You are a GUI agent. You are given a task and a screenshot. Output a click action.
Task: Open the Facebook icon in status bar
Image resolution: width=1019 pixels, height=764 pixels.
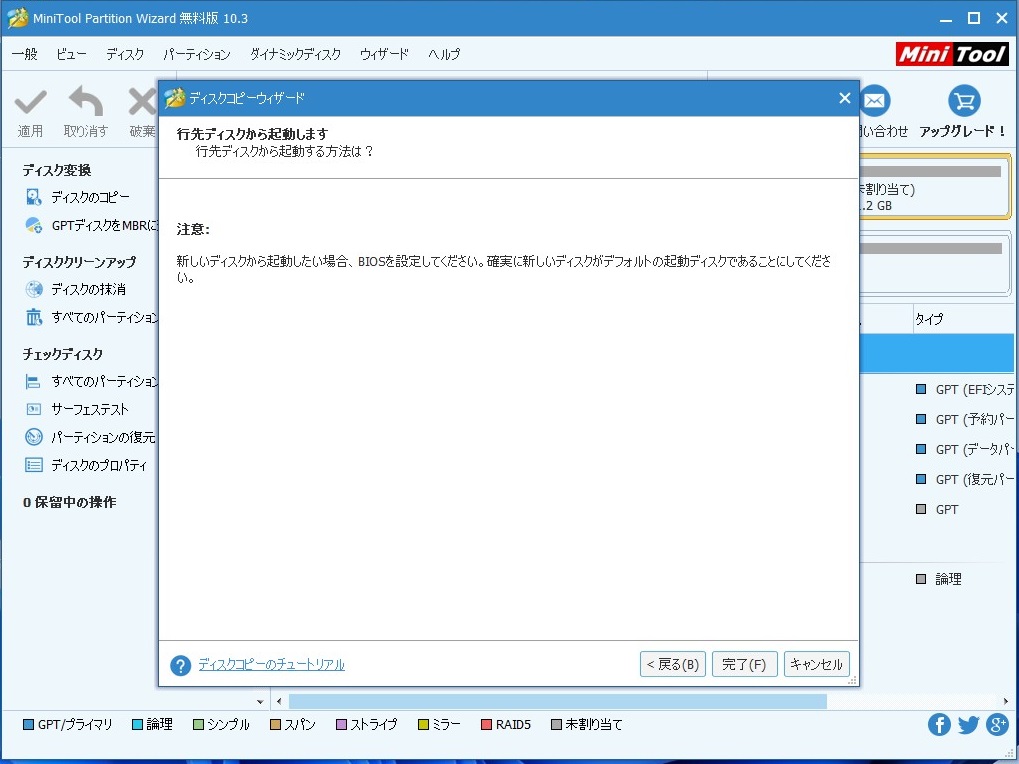tap(938, 725)
